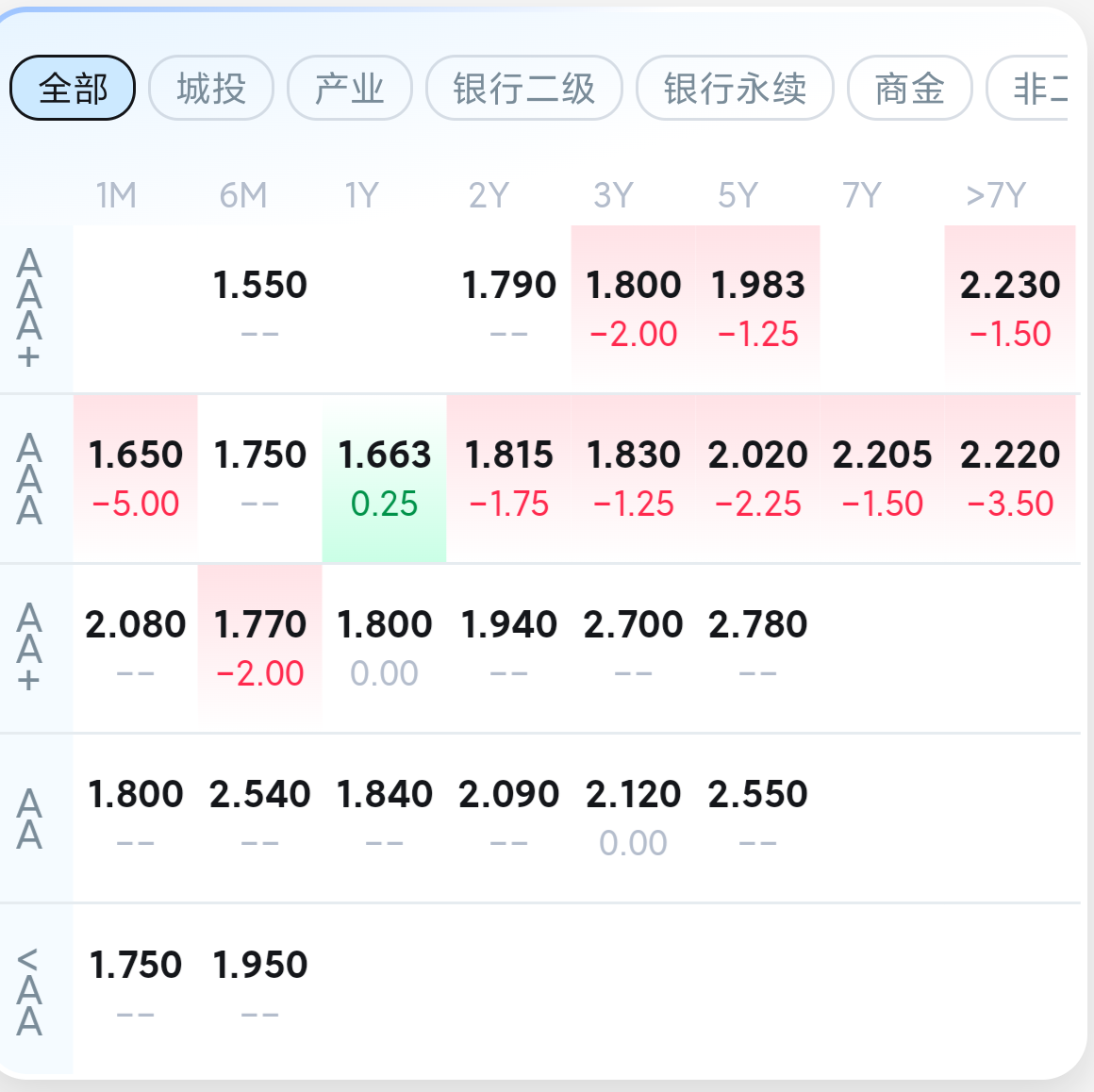The height and width of the screenshot is (1092, 1094).
Task: Select the <AA 6M cell 1.950
Action: (x=259, y=988)
